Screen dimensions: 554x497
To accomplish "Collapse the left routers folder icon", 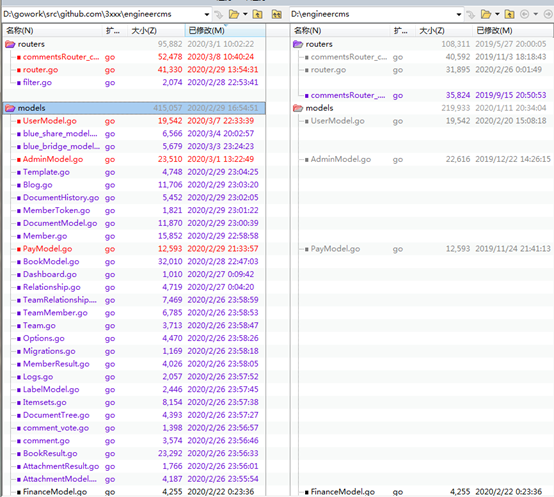I will [10, 44].
